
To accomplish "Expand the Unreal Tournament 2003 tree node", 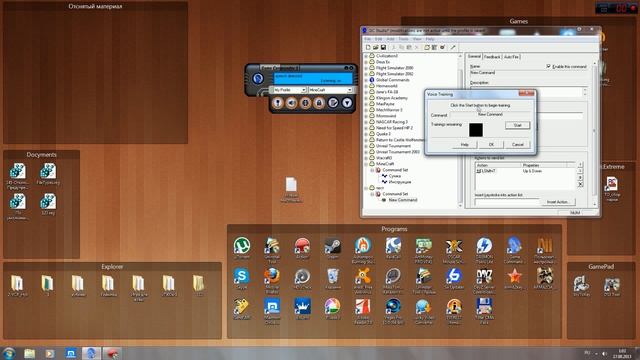I will (x=366, y=152).
